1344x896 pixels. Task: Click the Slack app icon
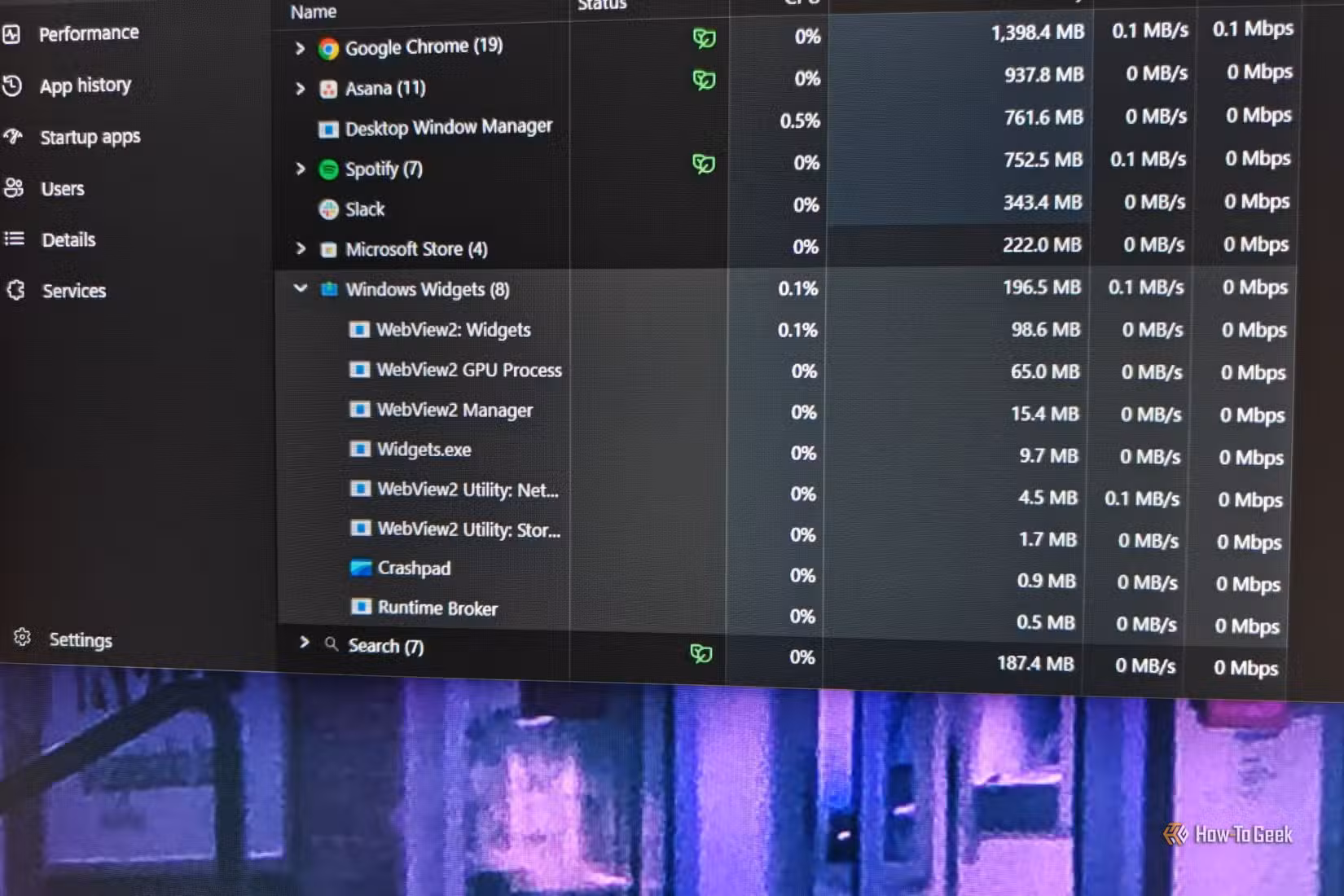328,209
